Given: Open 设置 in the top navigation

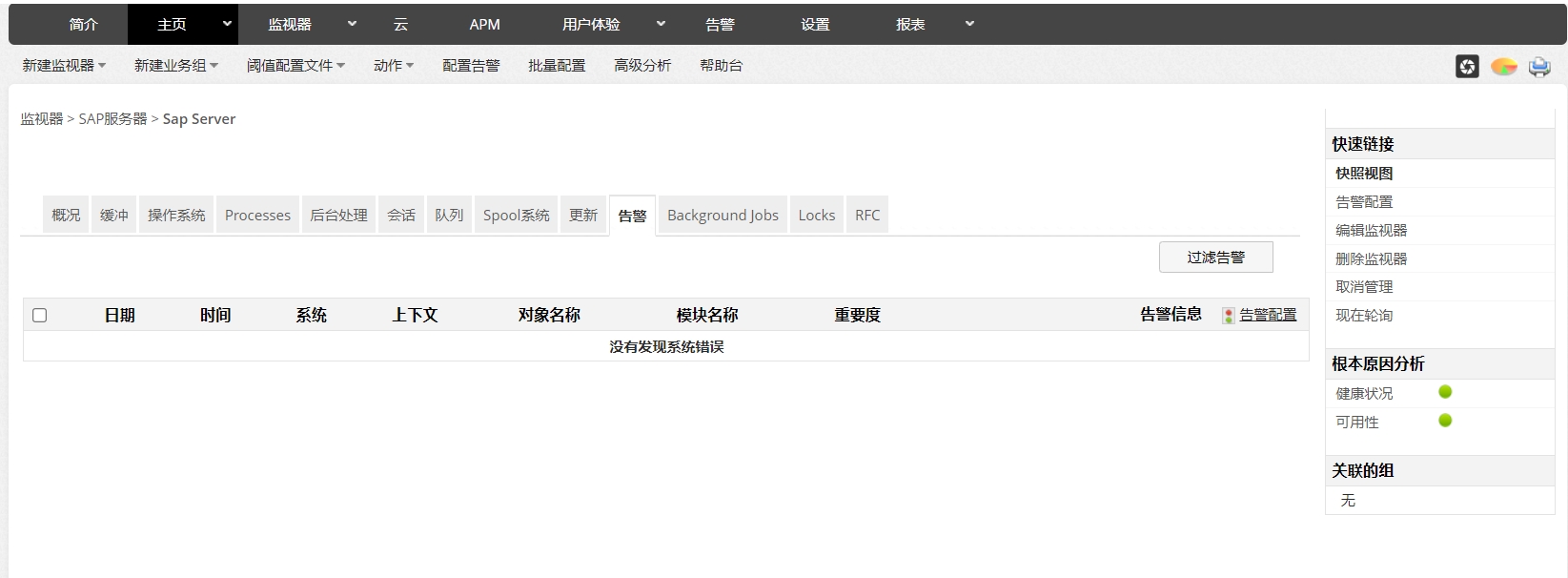Looking at the screenshot, I should tap(815, 25).
